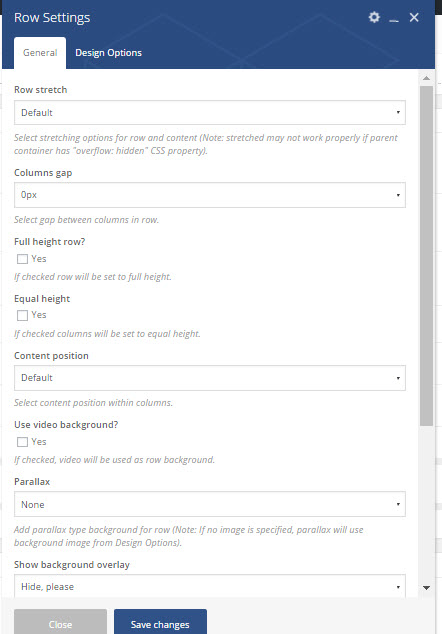Click the vertical scrollbar thumb
442x634 pixels.
[426, 256]
